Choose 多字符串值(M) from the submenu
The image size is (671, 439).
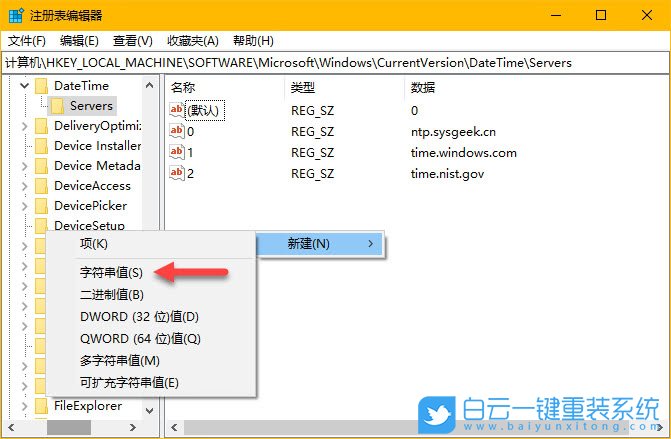(x=151, y=361)
